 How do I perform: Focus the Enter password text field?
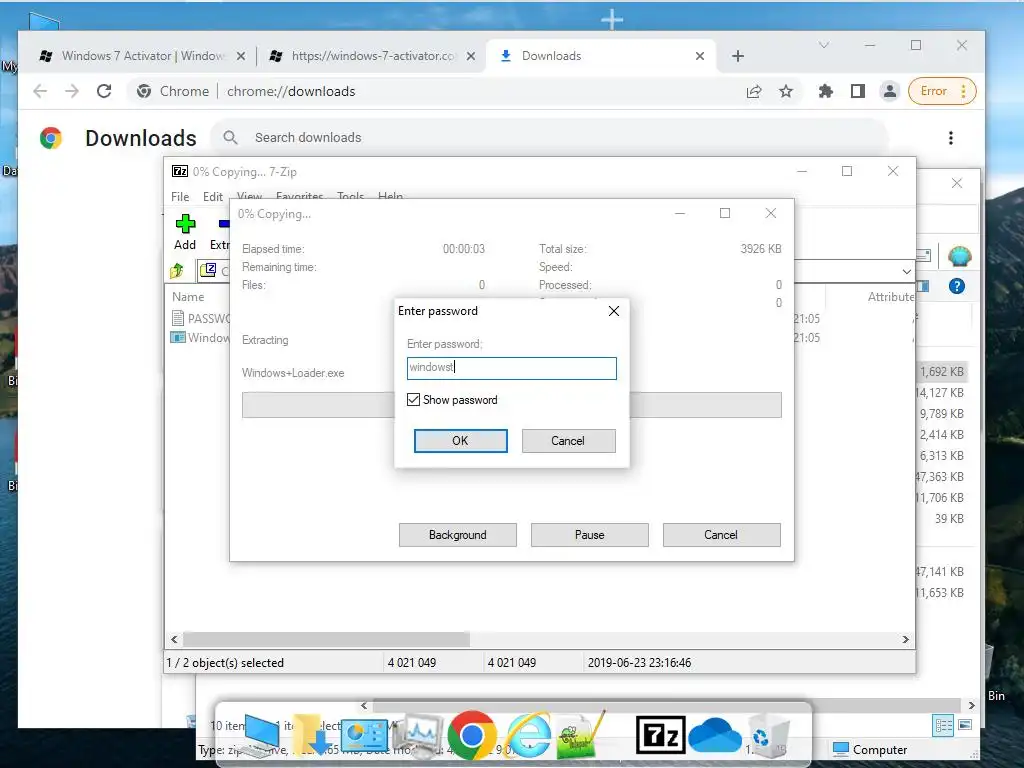point(511,368)
